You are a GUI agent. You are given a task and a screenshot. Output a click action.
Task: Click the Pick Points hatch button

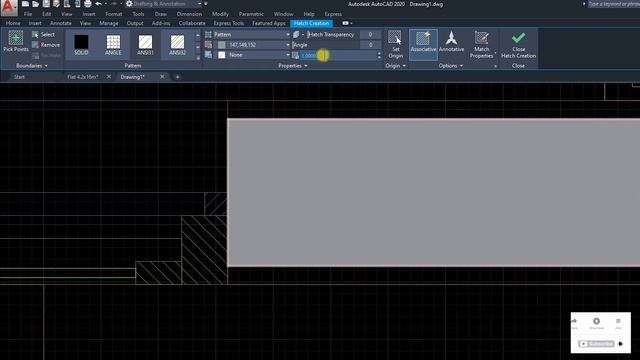pos(16,41)
